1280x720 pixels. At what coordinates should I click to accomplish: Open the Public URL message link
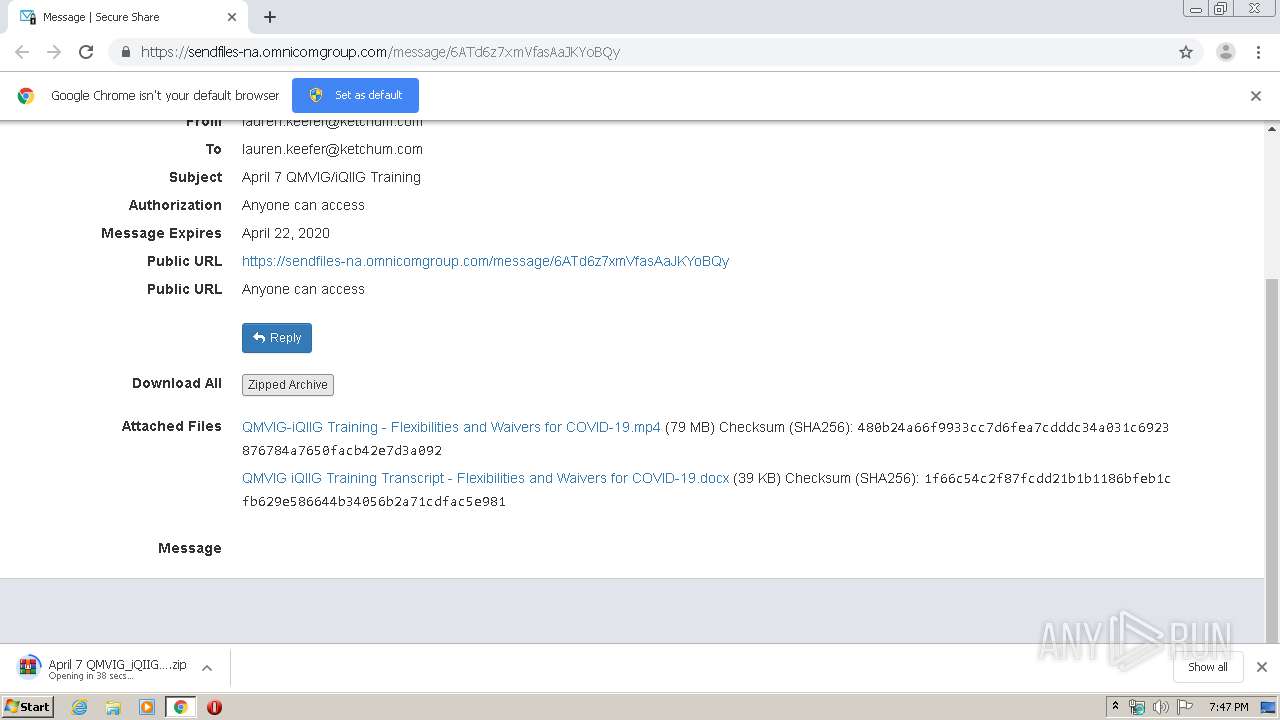pos(485,261)
